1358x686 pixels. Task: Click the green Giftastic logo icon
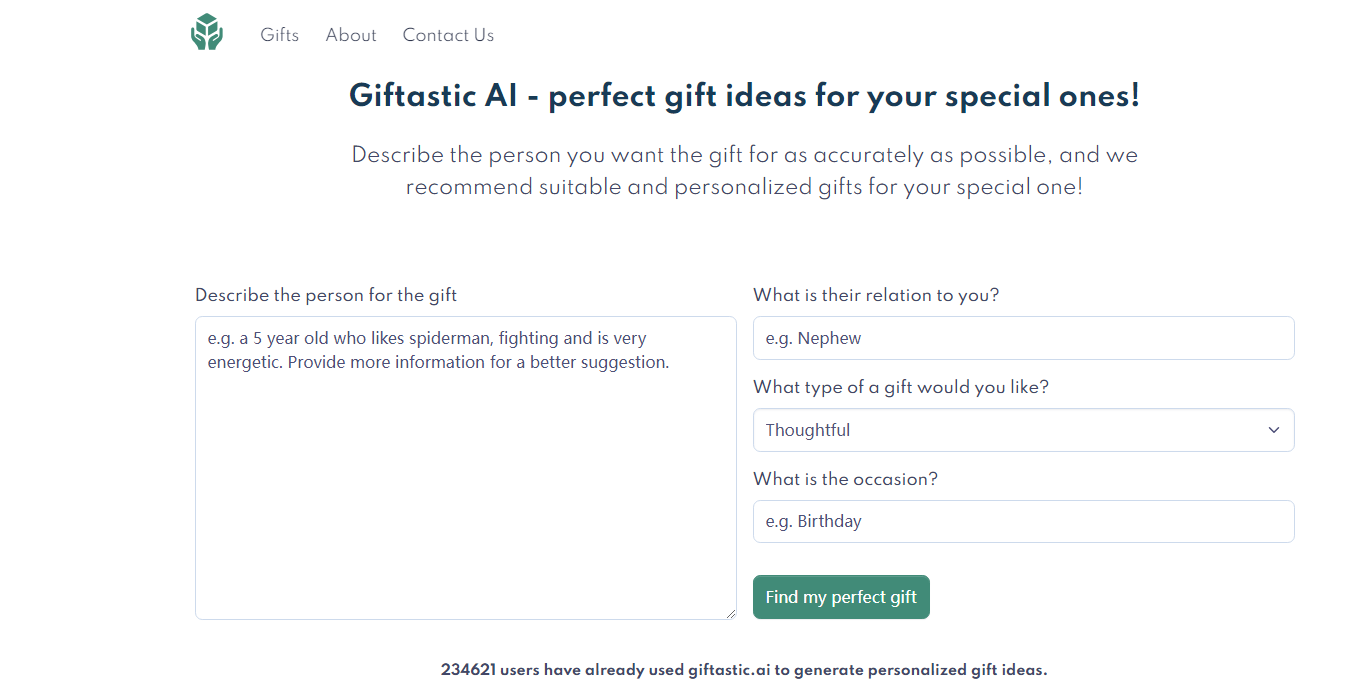click(x=207, y=32)
